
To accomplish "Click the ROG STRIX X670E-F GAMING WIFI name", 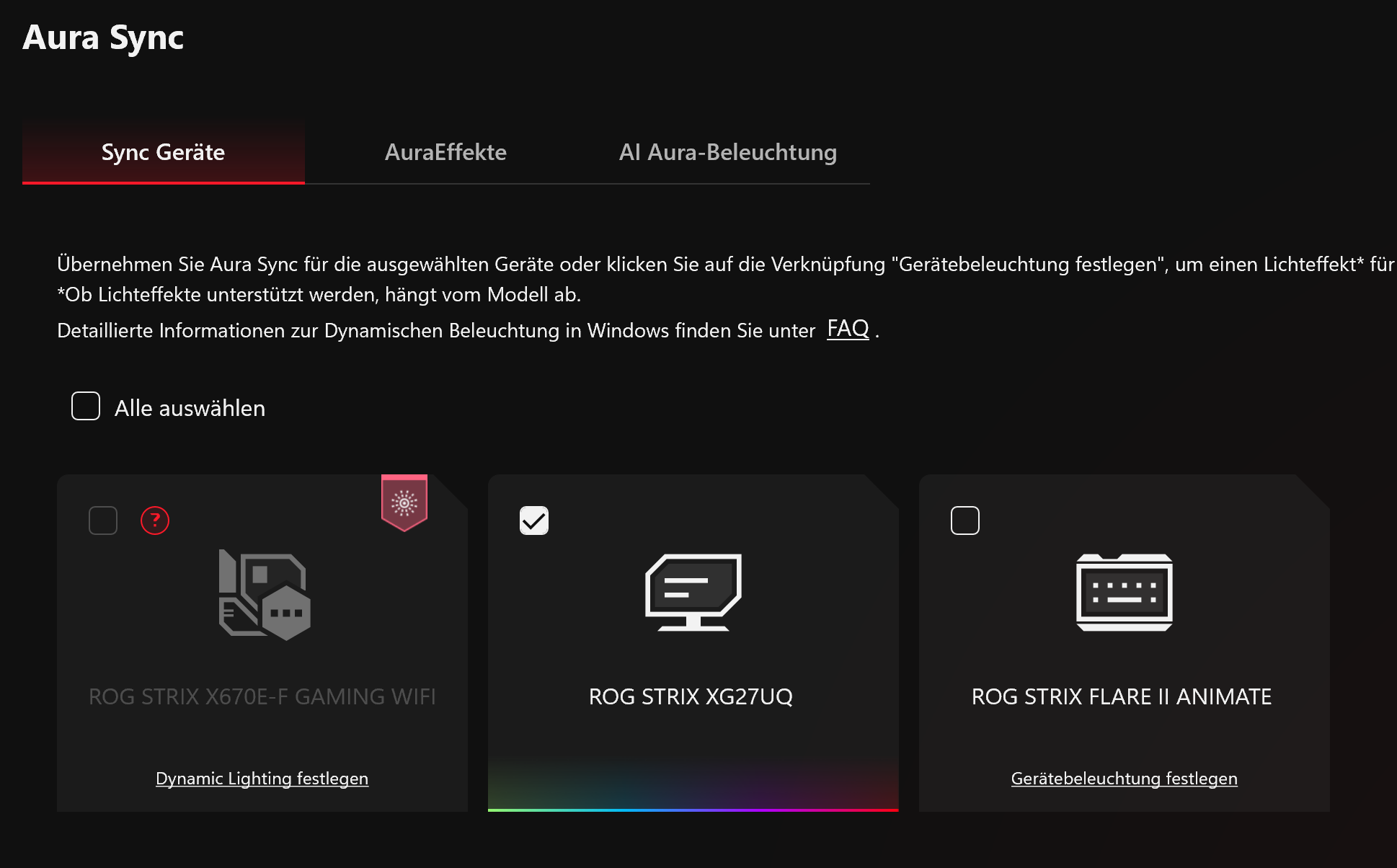I will tap(262, 696).
